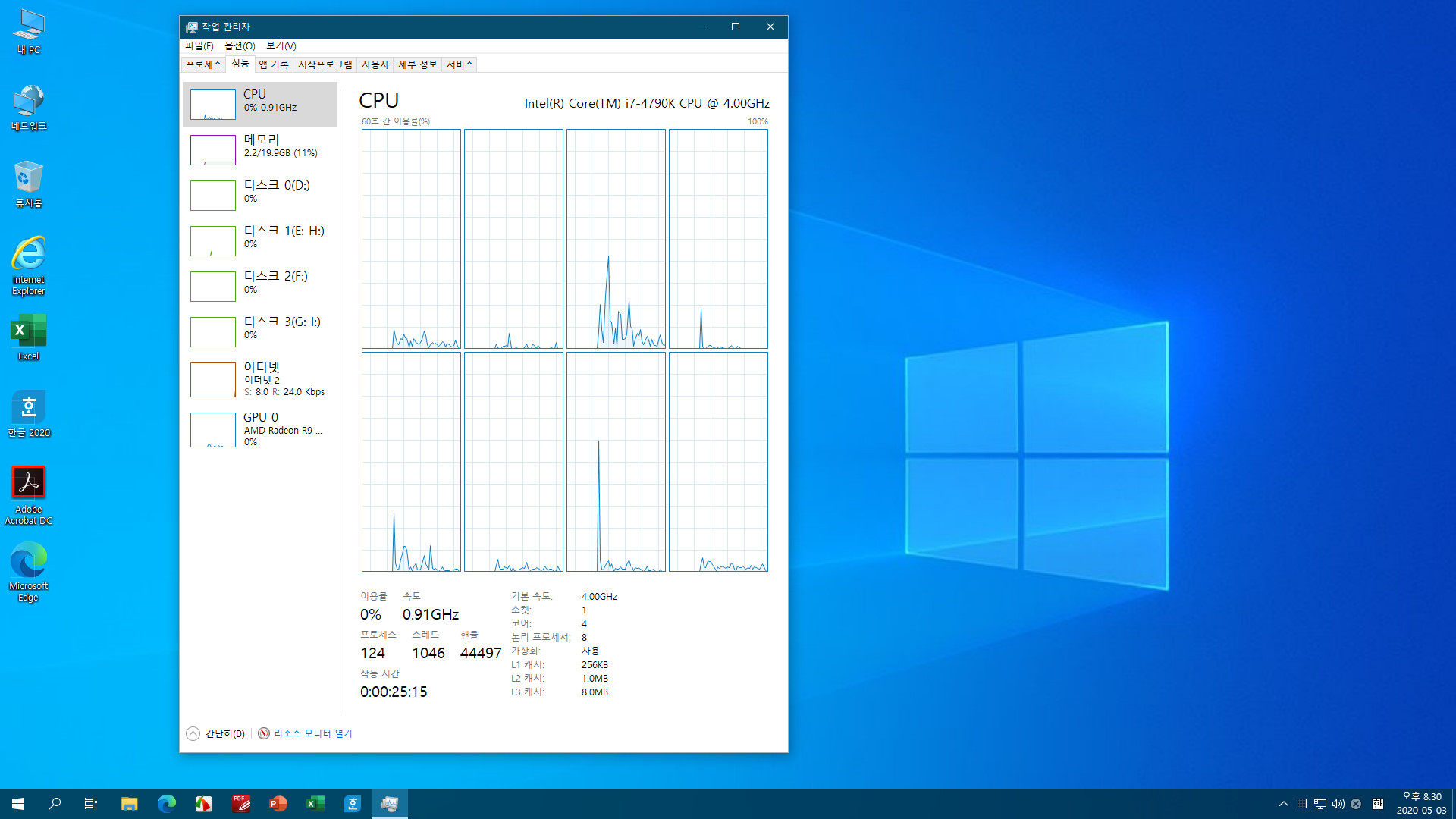Switch to the 시작프로그램 tab

tap(325, 64)
